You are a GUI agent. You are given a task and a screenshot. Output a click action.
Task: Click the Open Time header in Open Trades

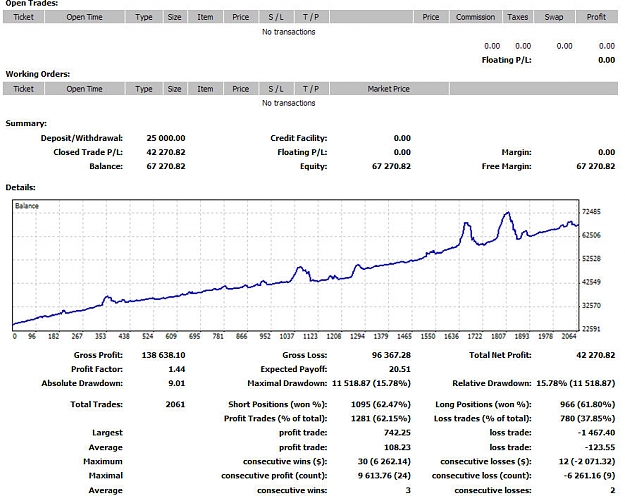(x=85, y=17)
